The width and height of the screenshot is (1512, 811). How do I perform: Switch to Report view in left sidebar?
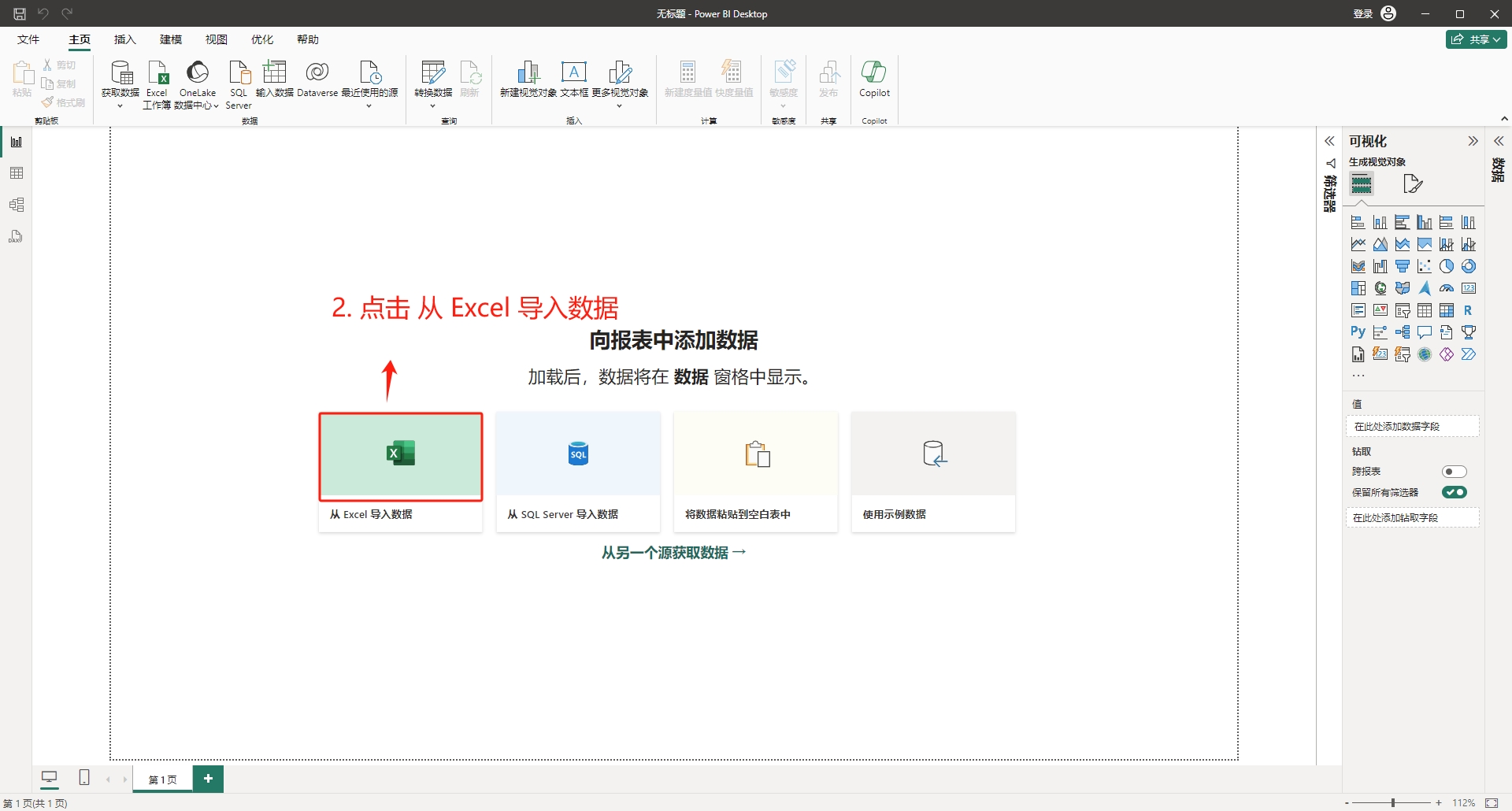point(17,142)
